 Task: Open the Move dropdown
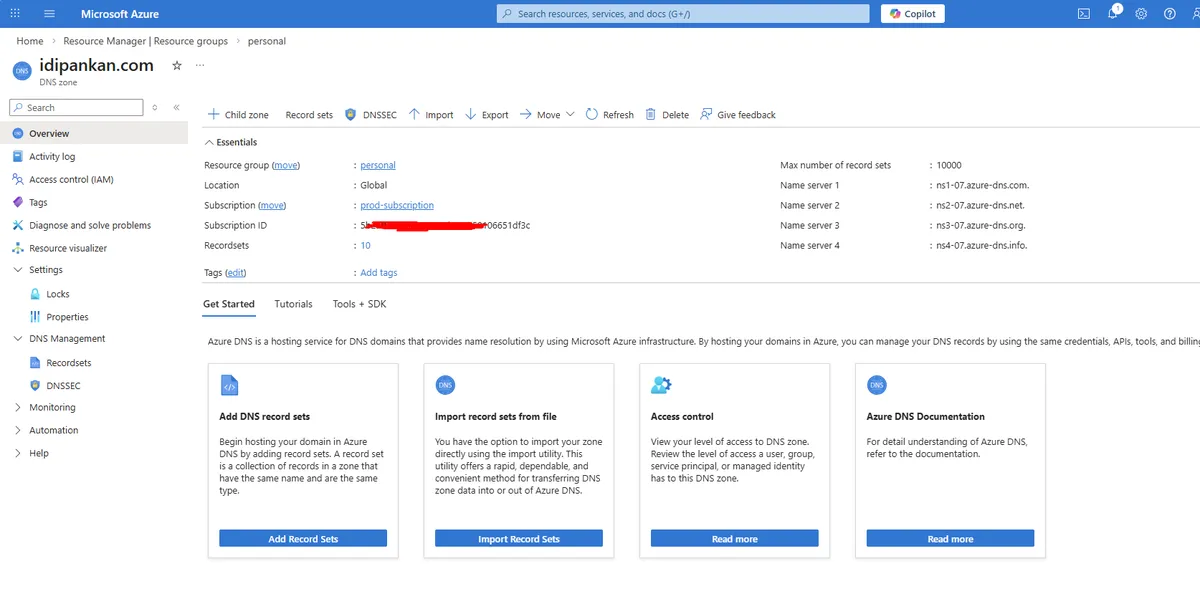546,114
